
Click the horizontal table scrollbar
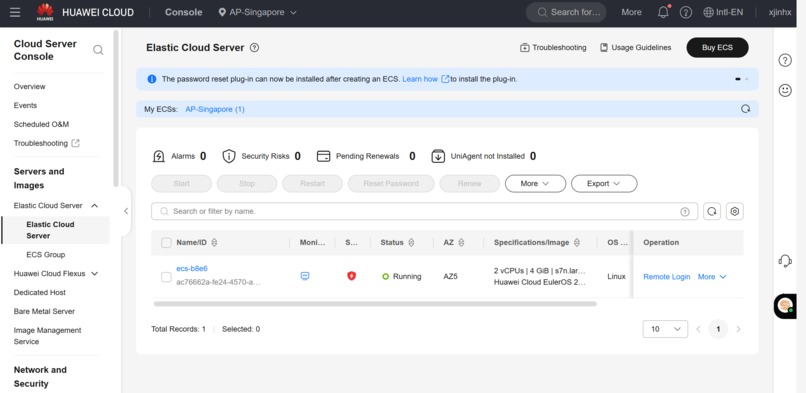pos(375,304)
